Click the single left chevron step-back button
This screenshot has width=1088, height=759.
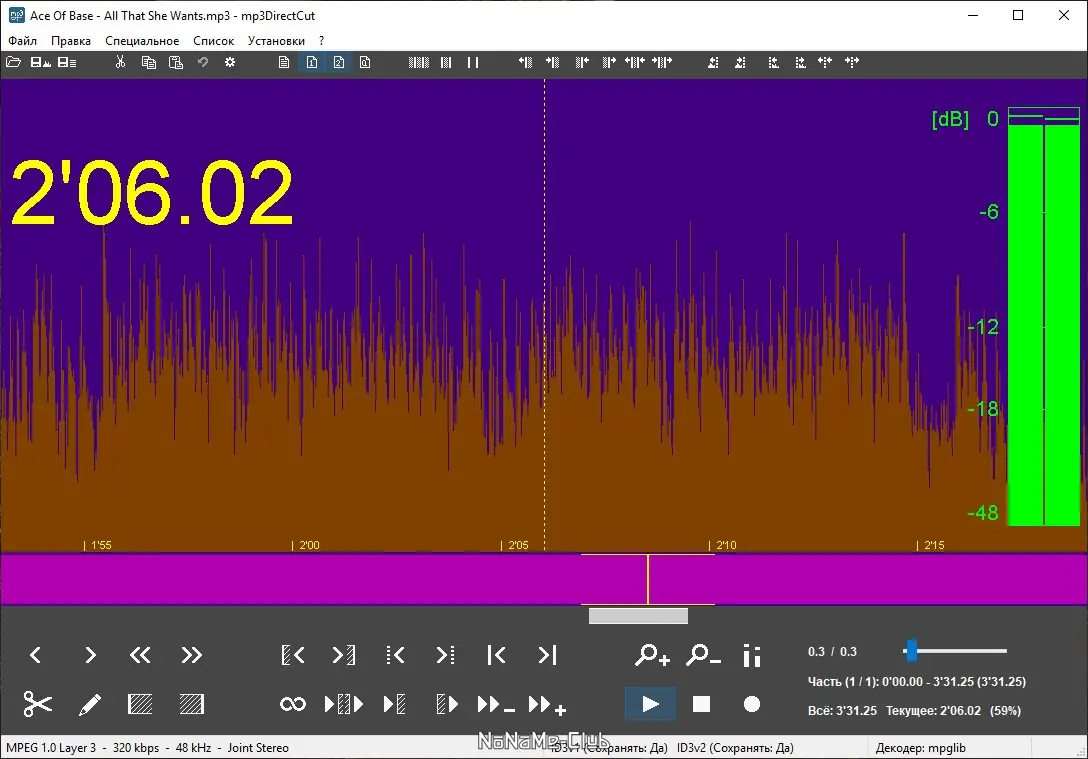click(35, 655)
